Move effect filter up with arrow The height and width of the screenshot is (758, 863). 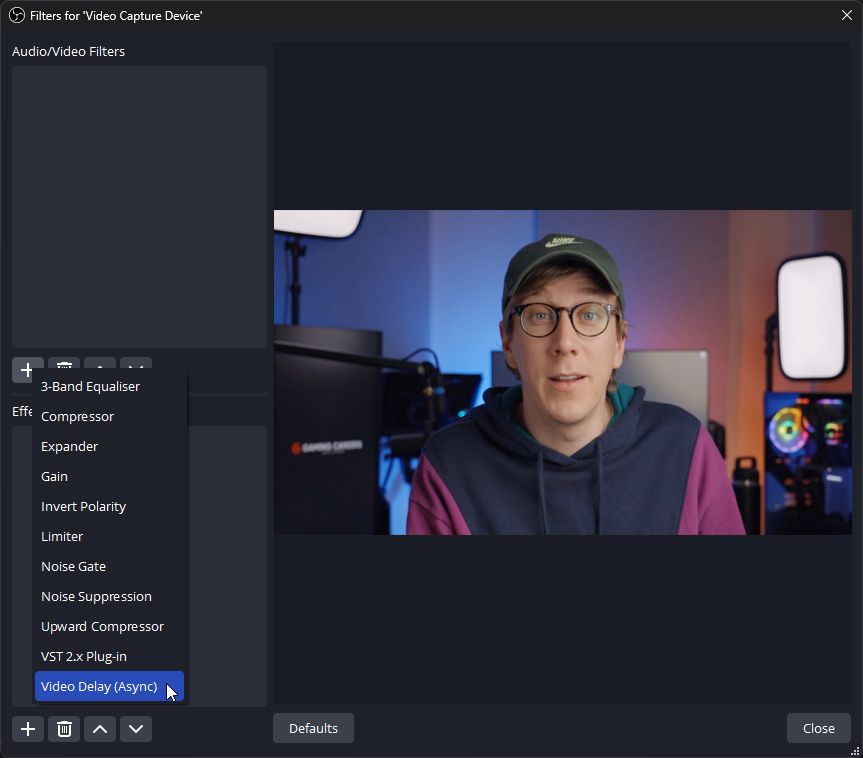coord(100,729)
